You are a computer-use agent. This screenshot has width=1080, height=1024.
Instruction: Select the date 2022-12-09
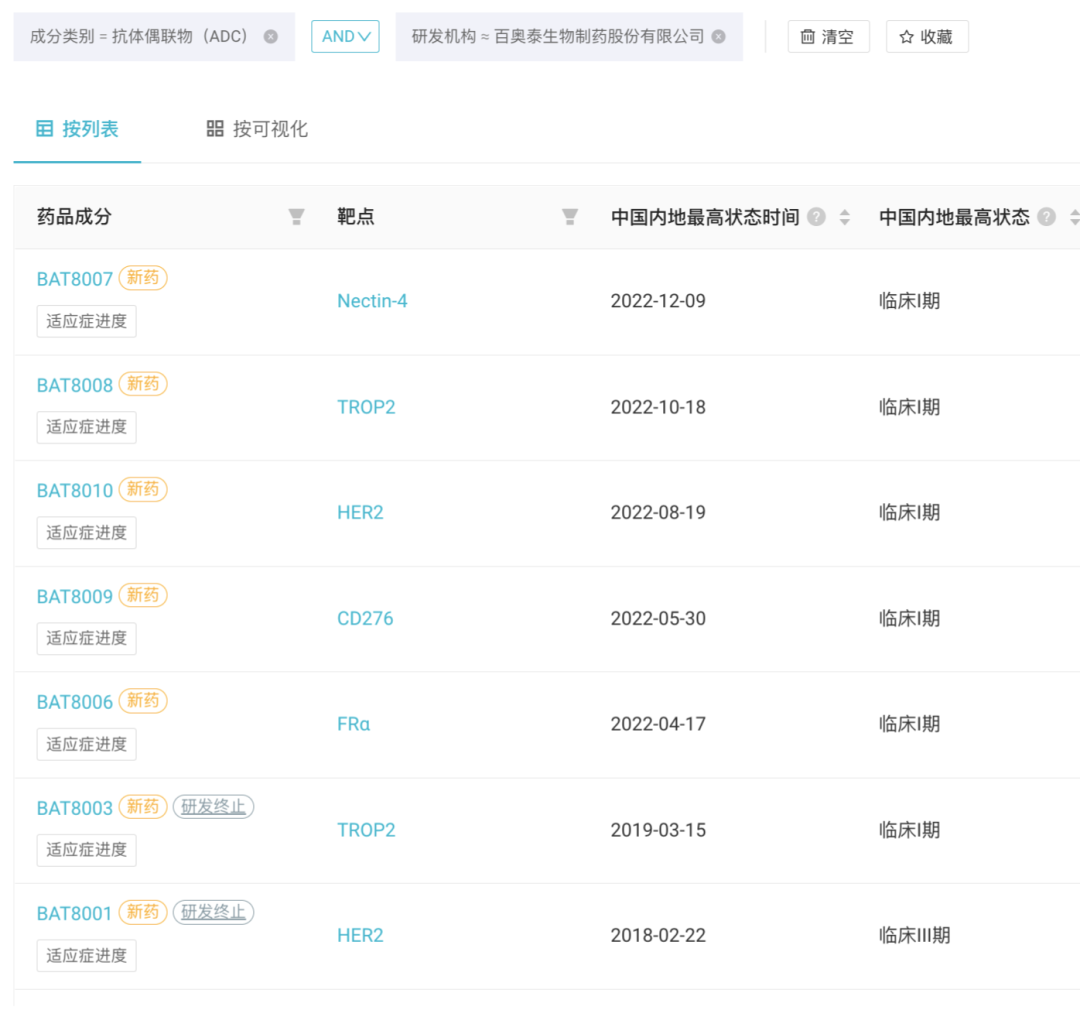(x=658, y=301)
